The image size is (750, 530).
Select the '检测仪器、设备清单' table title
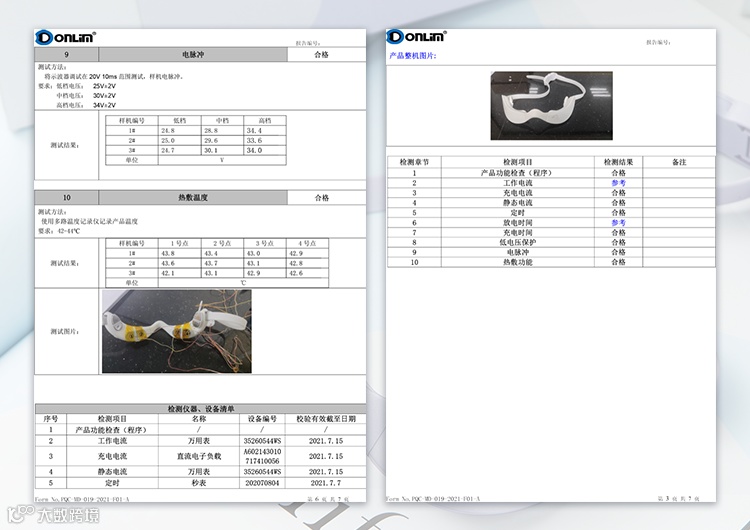pos(201,409)
